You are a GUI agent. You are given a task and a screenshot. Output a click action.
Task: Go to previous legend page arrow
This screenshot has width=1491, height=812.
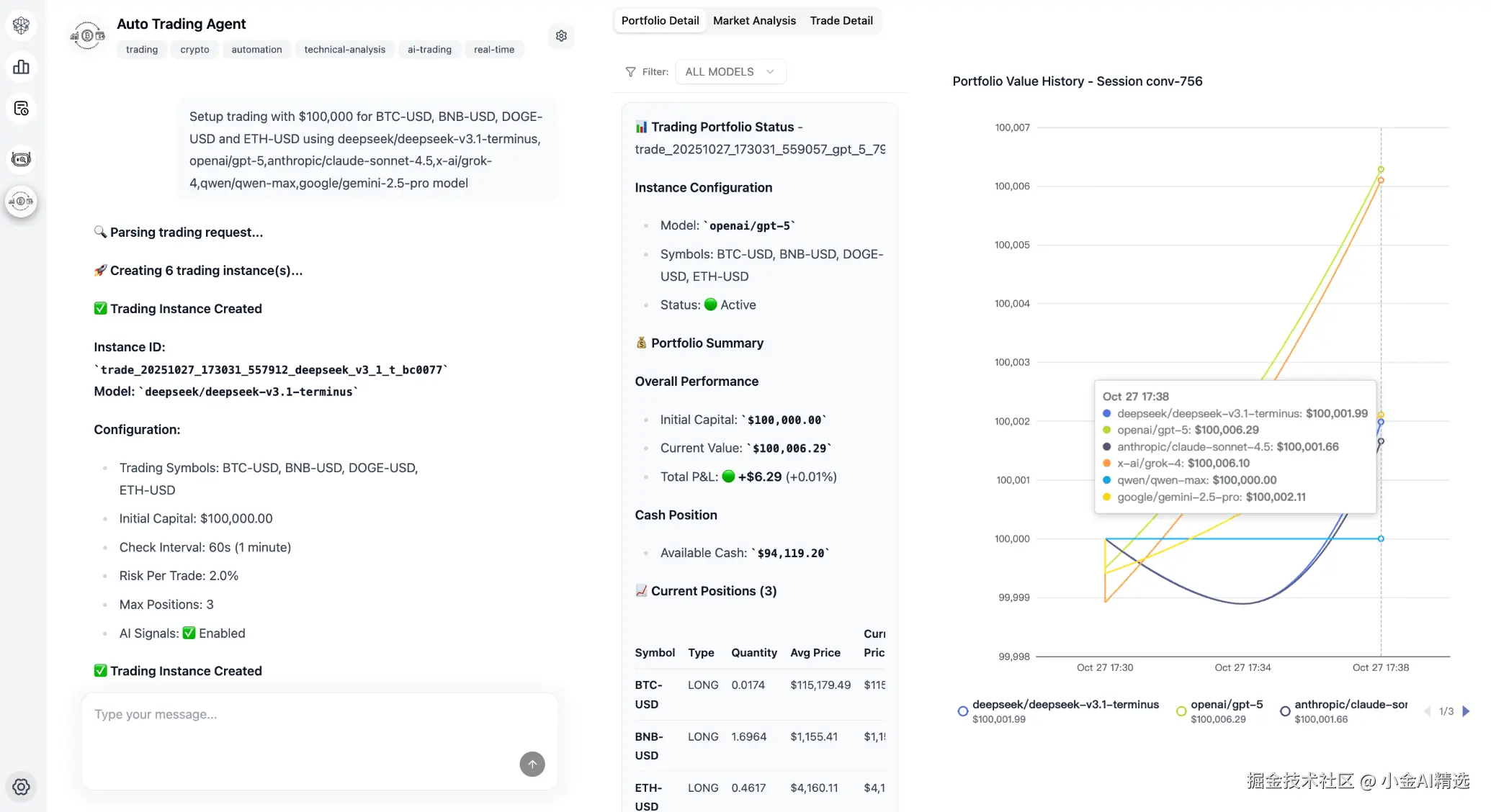click(x=1427, y=711)
